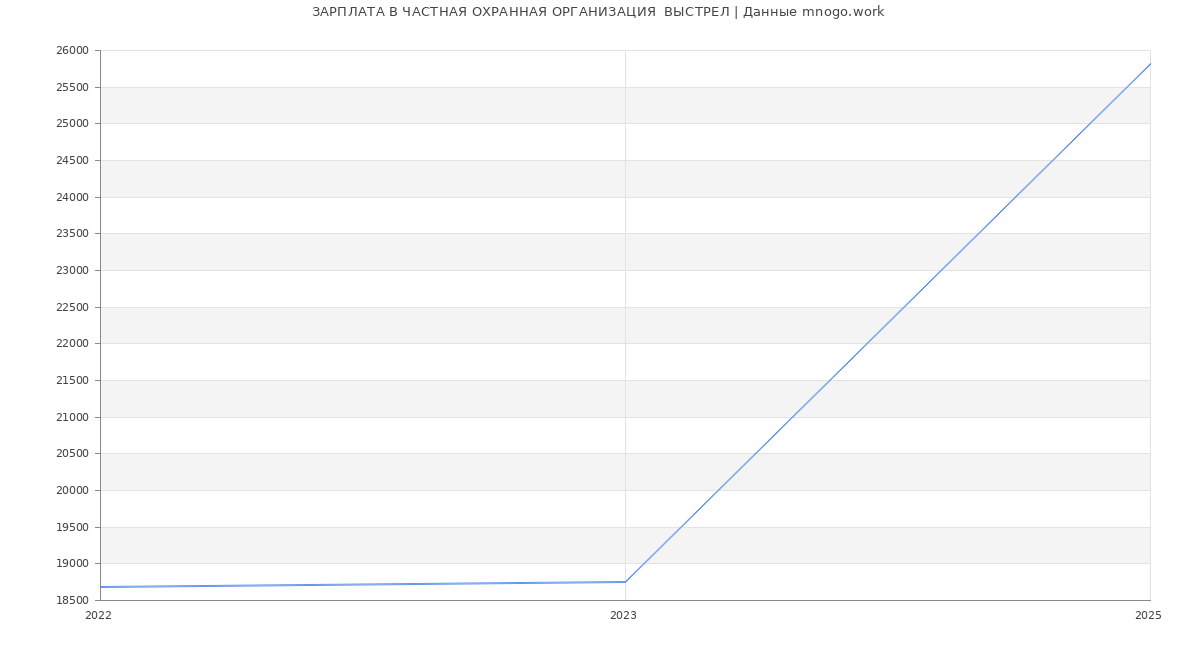
Task: Click the 20000 y-axis label
Action: pyautogui.click(x=72, y=491)
